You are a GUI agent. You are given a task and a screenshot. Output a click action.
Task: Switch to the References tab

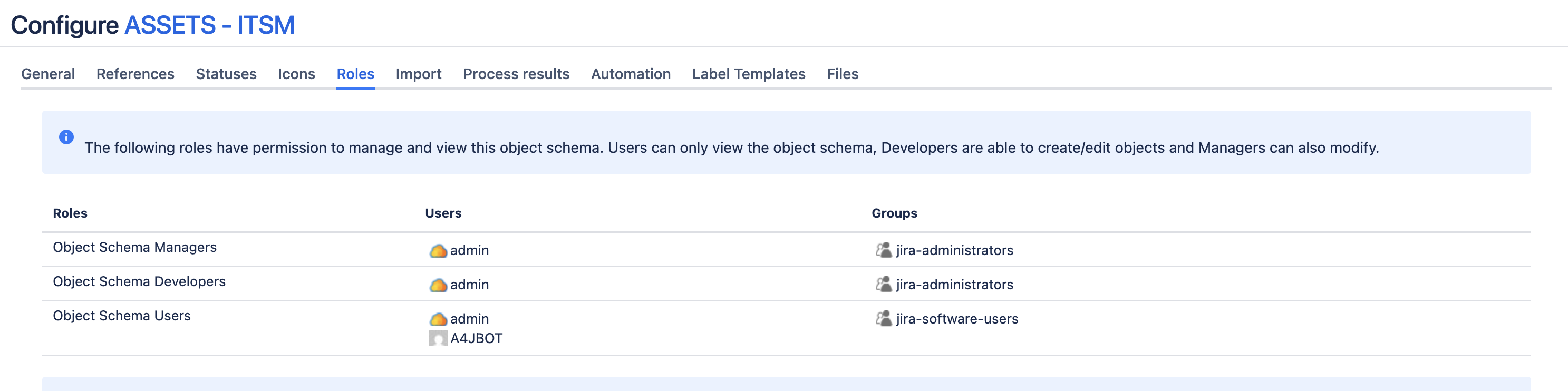coord(135,74)
